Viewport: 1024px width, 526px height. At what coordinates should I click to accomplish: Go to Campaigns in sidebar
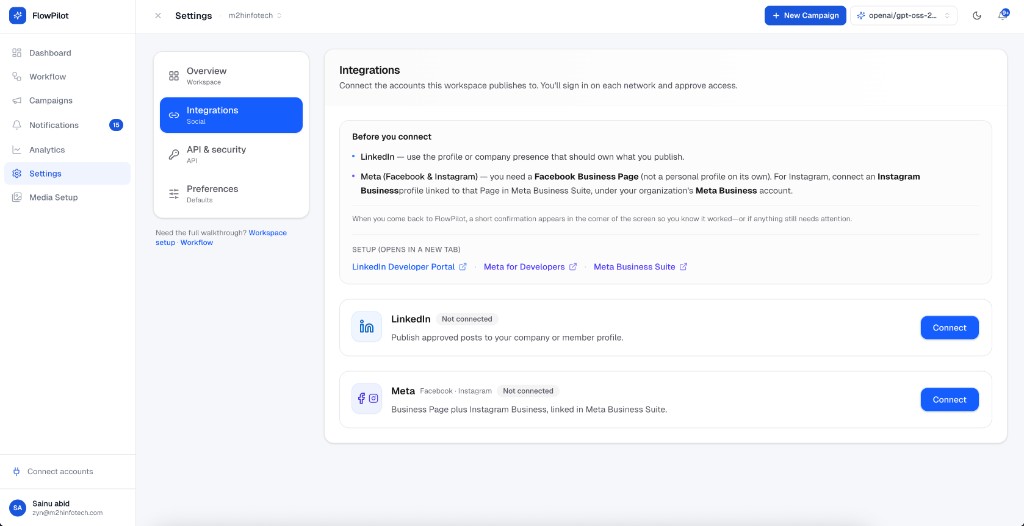[x=67, y=101]
